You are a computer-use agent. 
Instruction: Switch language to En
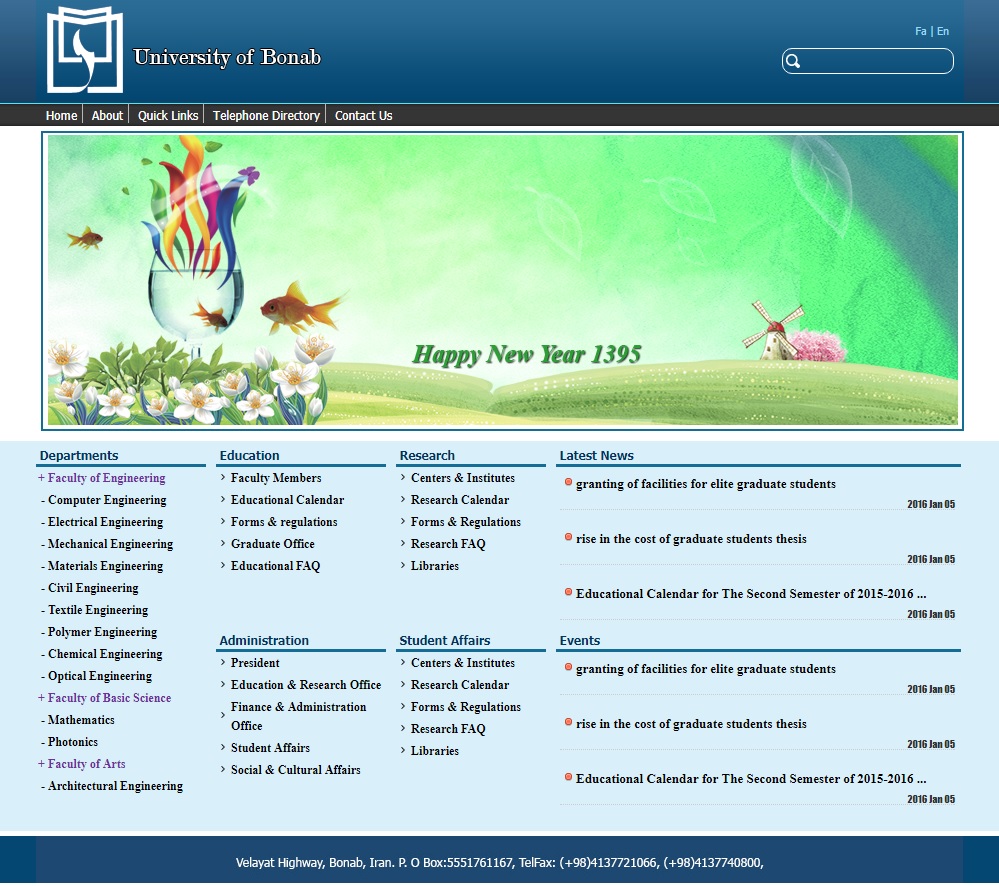click(x=943, y=31)
